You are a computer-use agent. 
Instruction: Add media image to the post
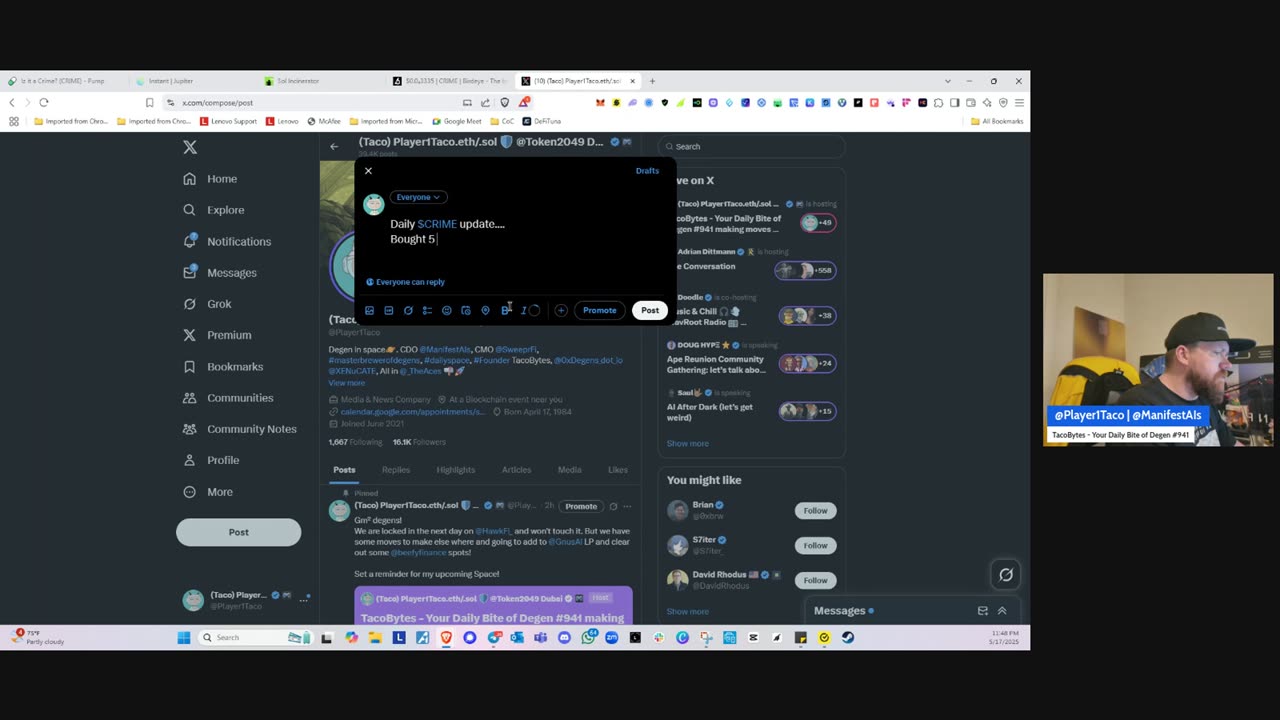[x=369, y=310]
